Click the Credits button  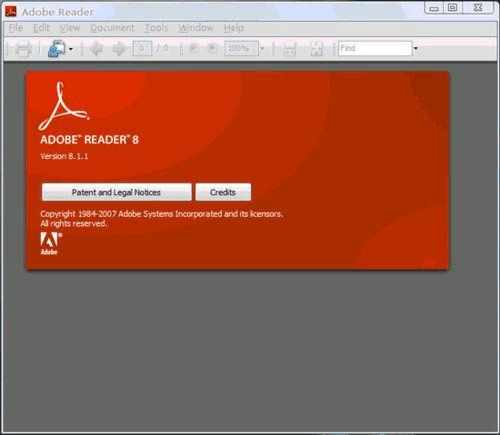[223, 192]
